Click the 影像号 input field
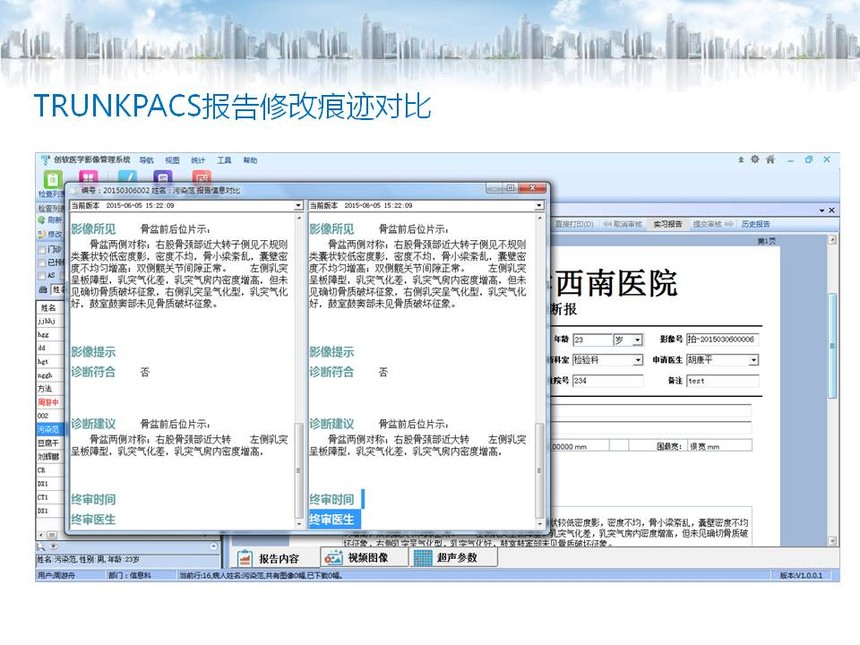This screenshot has width=860, height=645. 722,340
